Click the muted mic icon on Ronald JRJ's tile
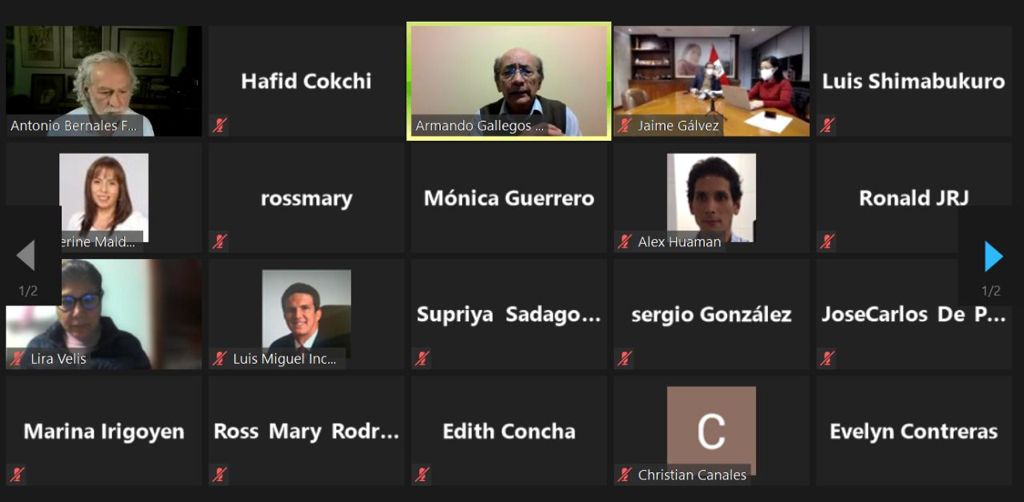 [827, 242]
